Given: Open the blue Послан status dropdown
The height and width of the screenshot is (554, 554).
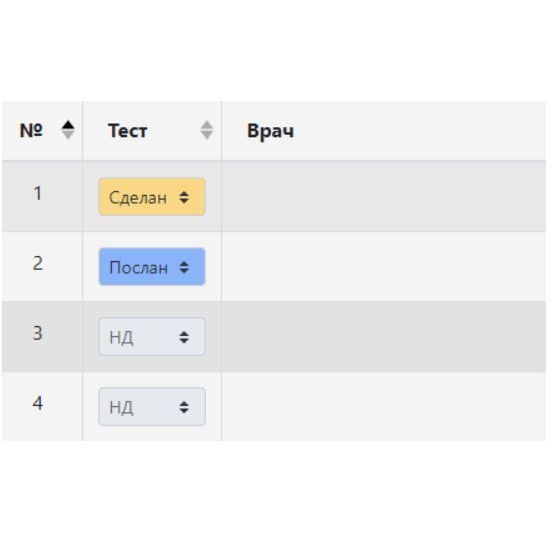Looking at the screenshot, I should [152, 267].
